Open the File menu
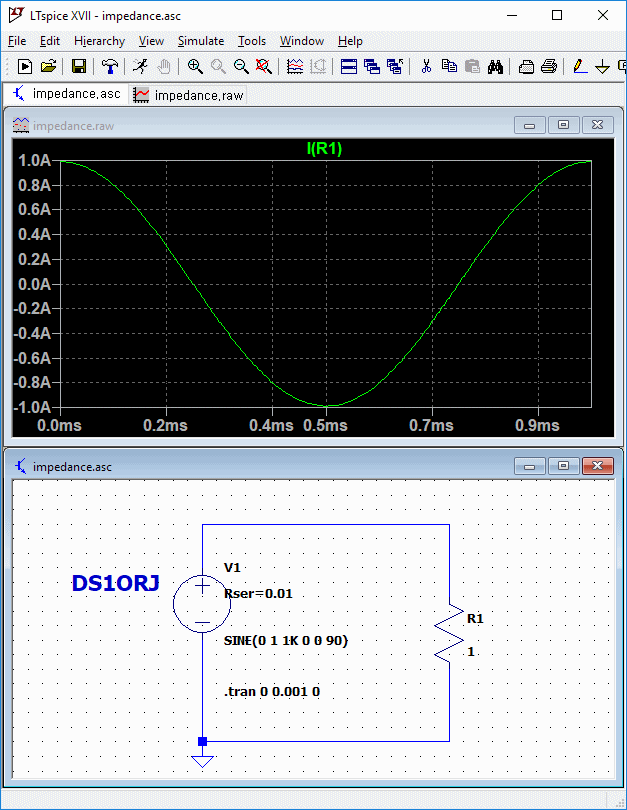The image size is (627, 810). [x=17, y=41]
